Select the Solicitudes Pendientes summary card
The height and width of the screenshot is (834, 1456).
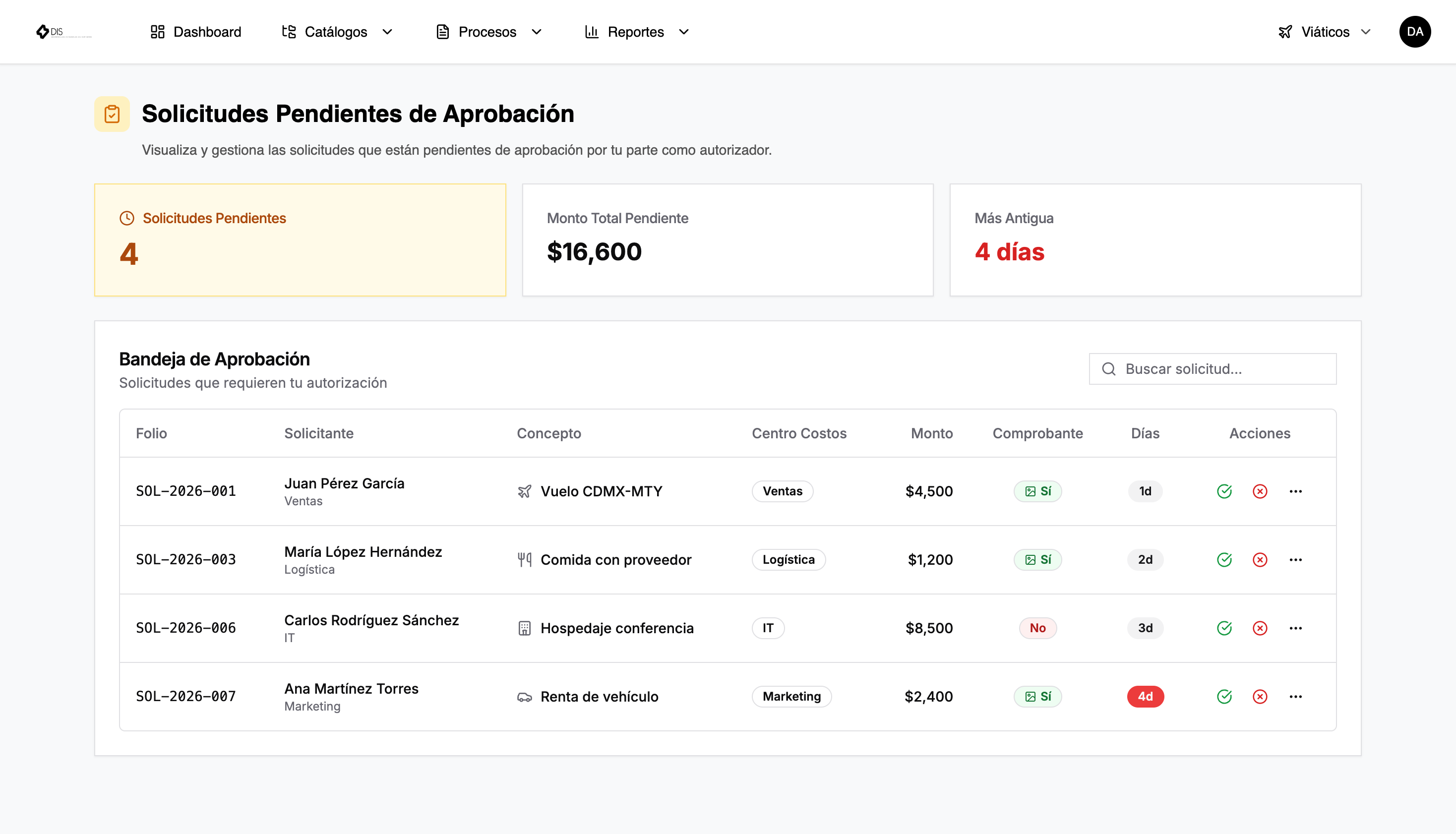300,239
